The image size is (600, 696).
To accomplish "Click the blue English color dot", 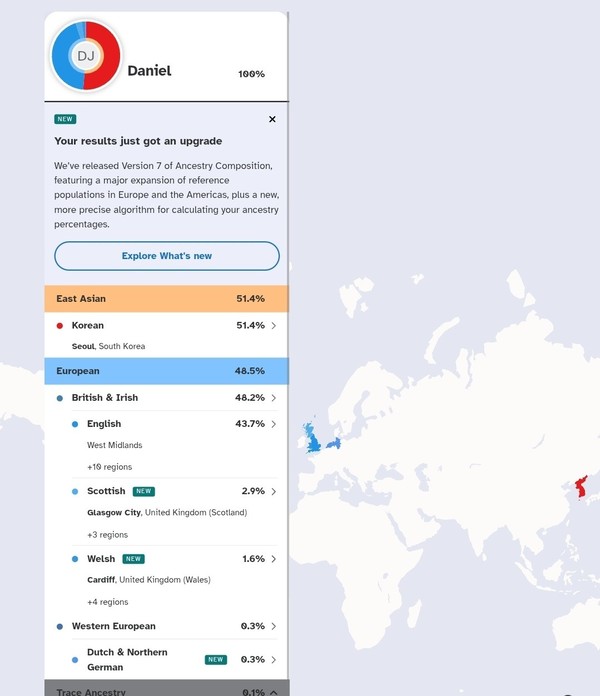I will (75, 424).
